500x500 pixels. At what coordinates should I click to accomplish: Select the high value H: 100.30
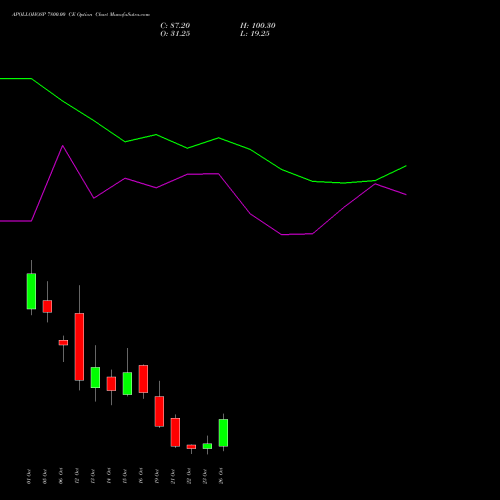(x=258, y=26)
